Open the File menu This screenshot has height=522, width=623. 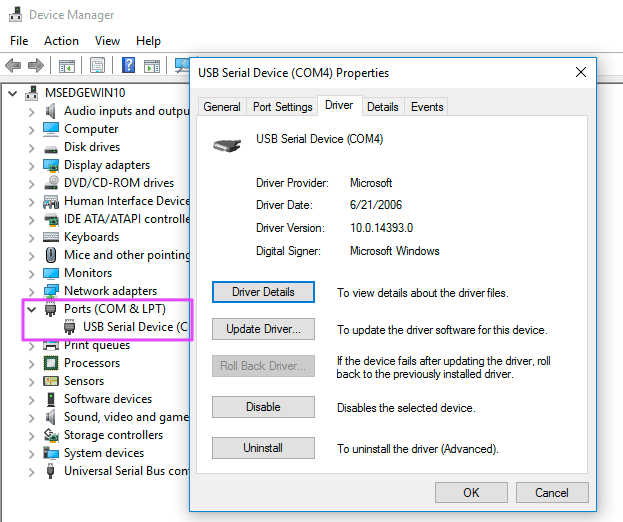[19, 41]
